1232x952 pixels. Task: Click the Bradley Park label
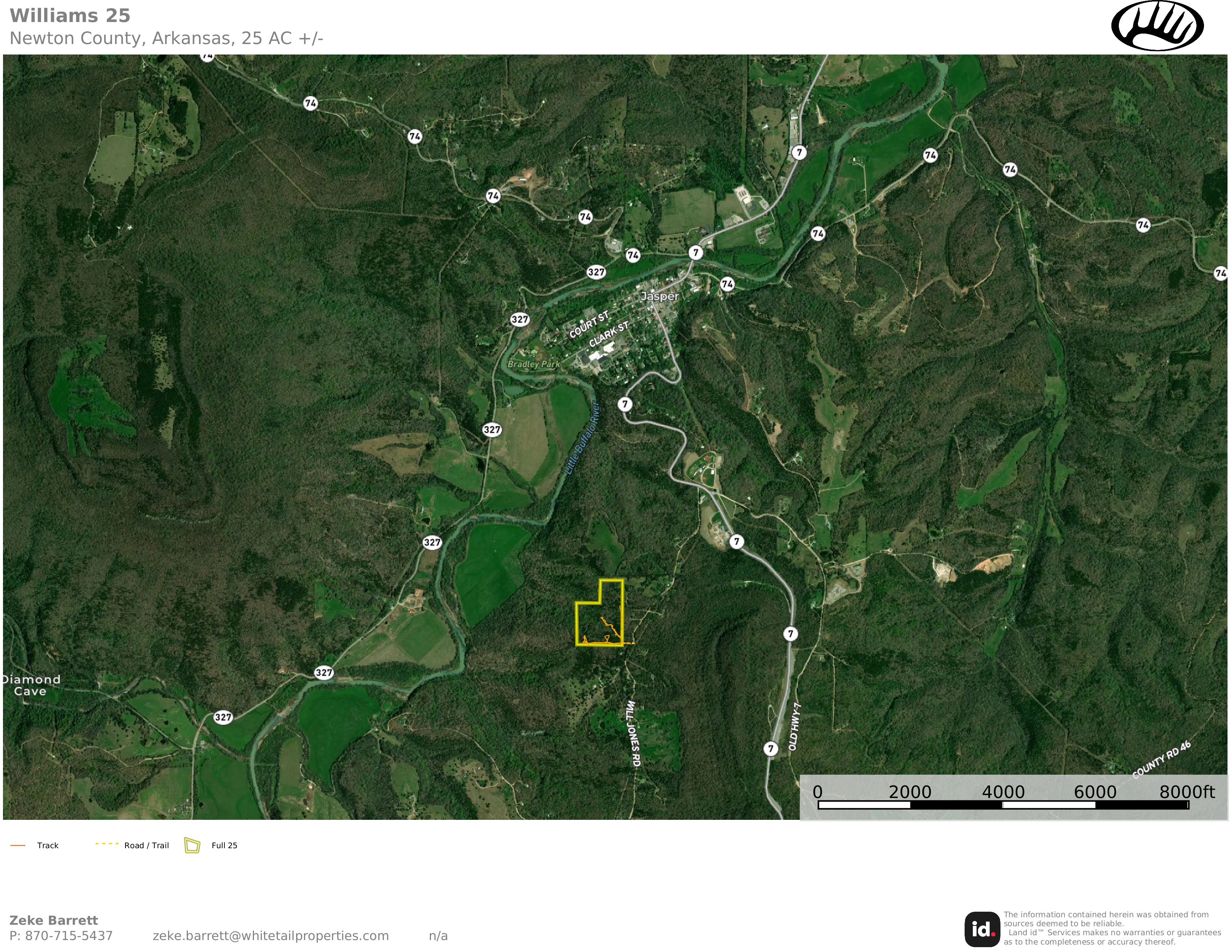[x=534, y=364]
